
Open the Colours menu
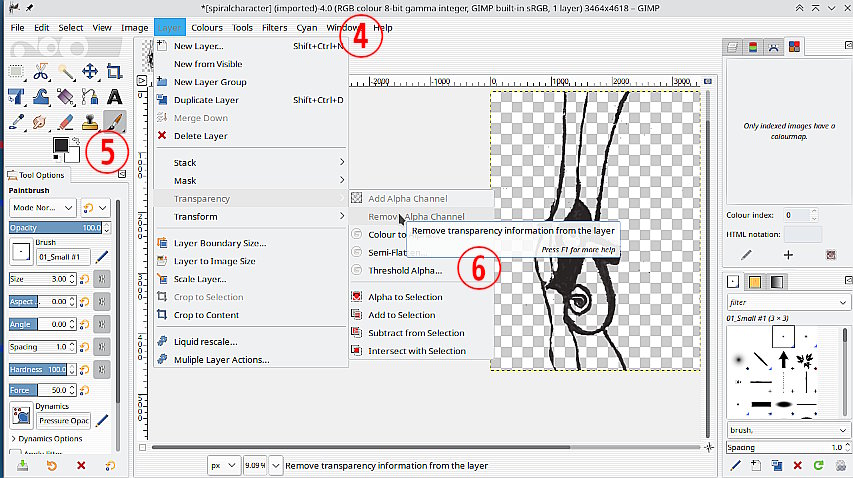pos(207,28)
